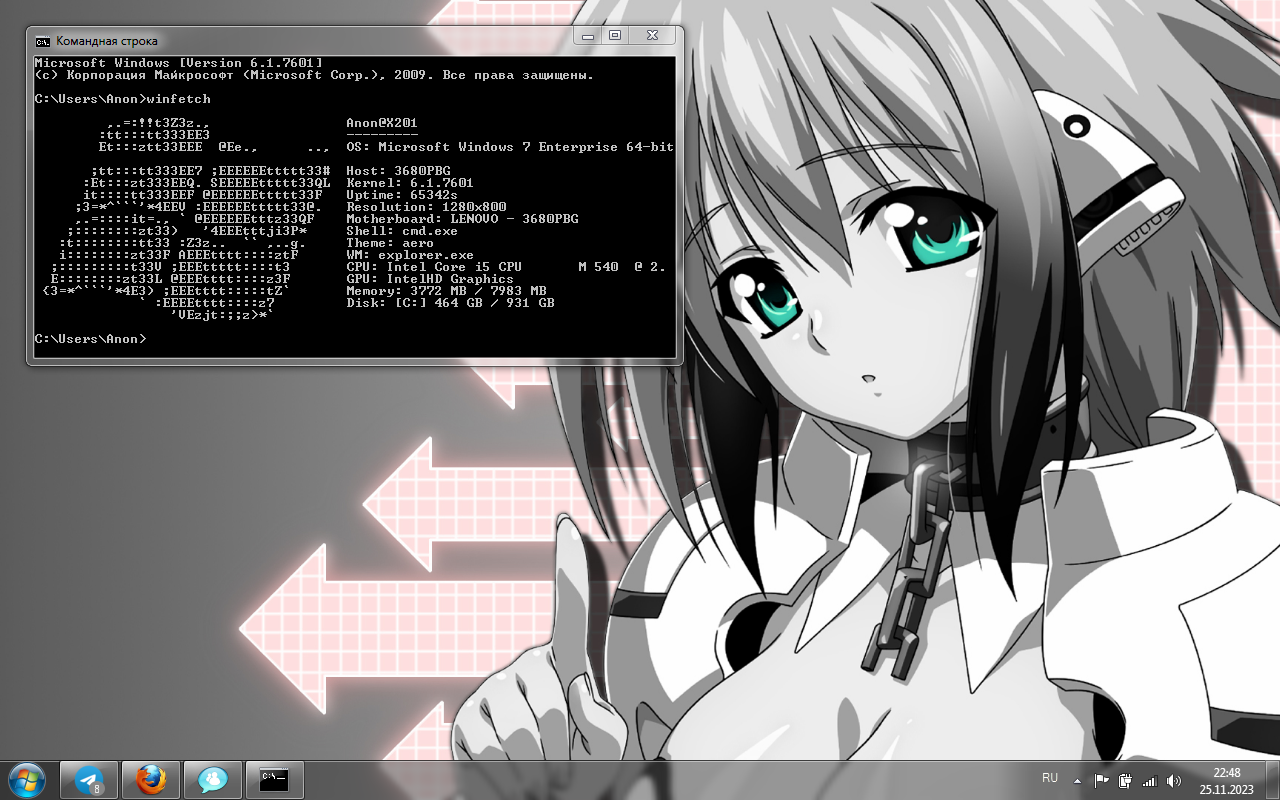Click the 'Resolution: 1280x800' line

pyautogui.click(x=426, y=207)
